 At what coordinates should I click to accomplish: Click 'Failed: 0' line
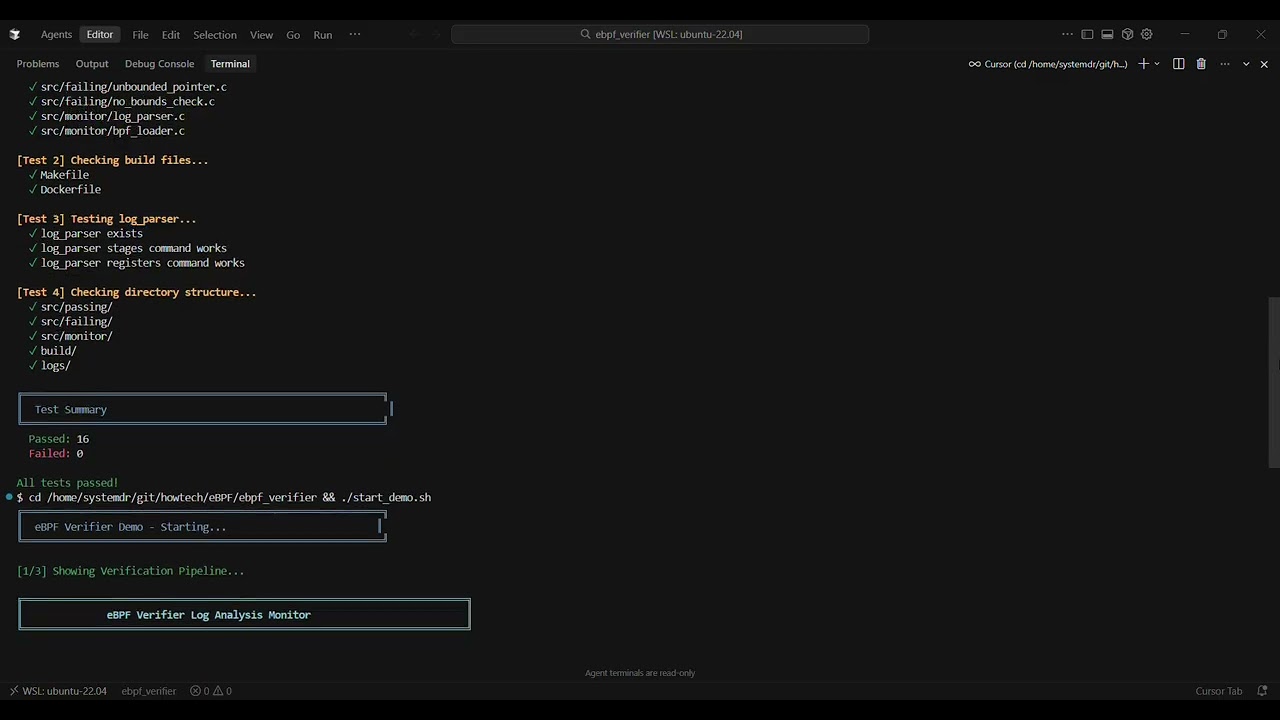[56, 453]
